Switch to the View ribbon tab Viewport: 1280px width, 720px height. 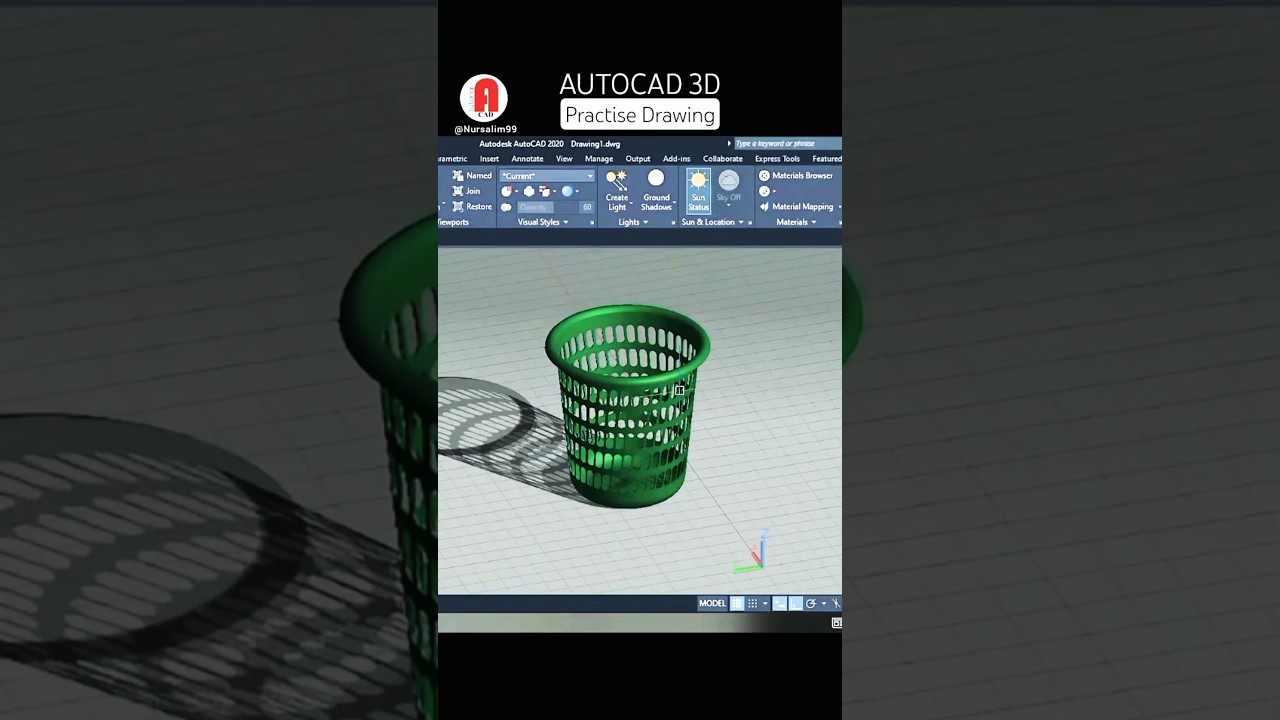pos(564,159)
